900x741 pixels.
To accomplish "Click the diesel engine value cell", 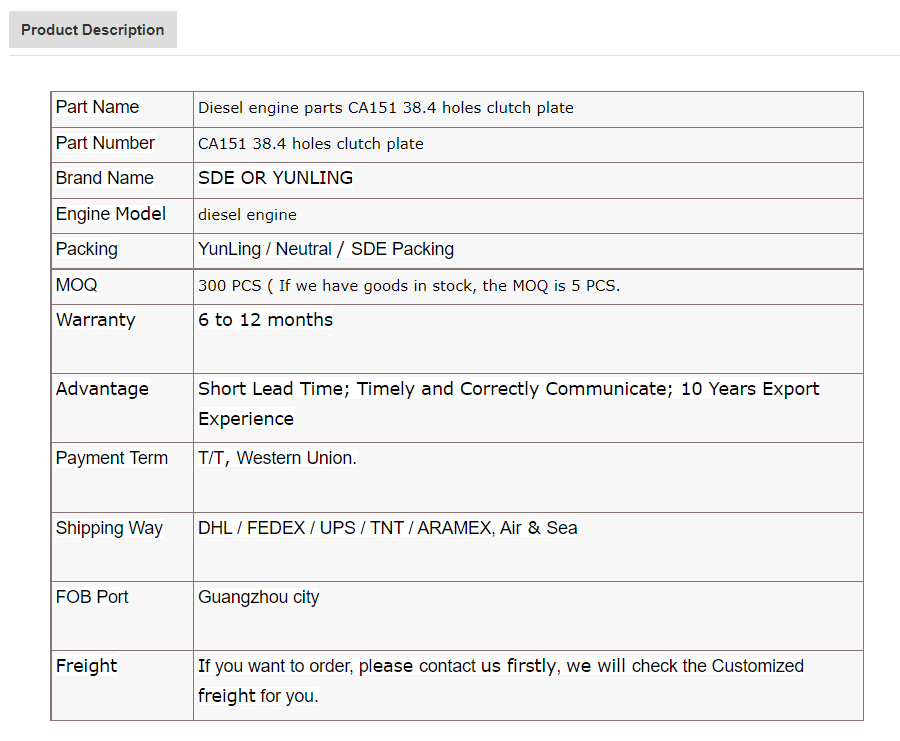I will pyautogui.click(x=528, y=216).
